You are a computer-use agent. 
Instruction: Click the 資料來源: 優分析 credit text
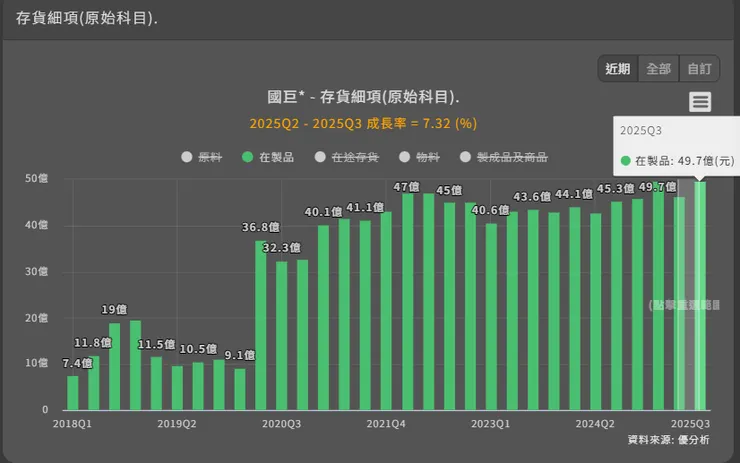point(668,440)
